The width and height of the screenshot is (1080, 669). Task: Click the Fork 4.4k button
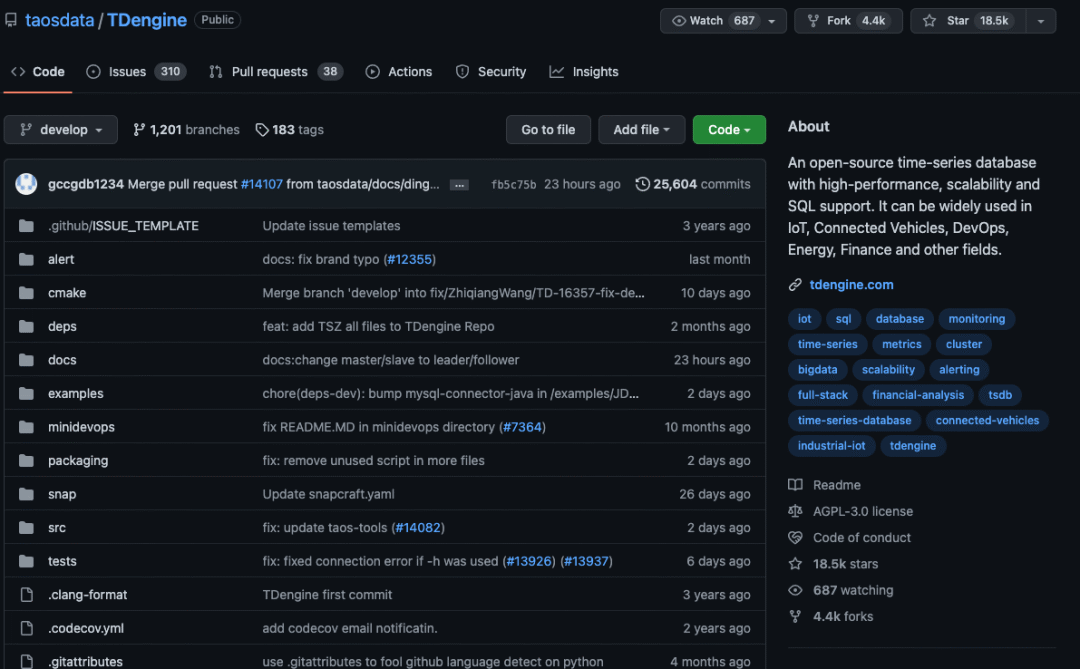(x=848, y=21)
